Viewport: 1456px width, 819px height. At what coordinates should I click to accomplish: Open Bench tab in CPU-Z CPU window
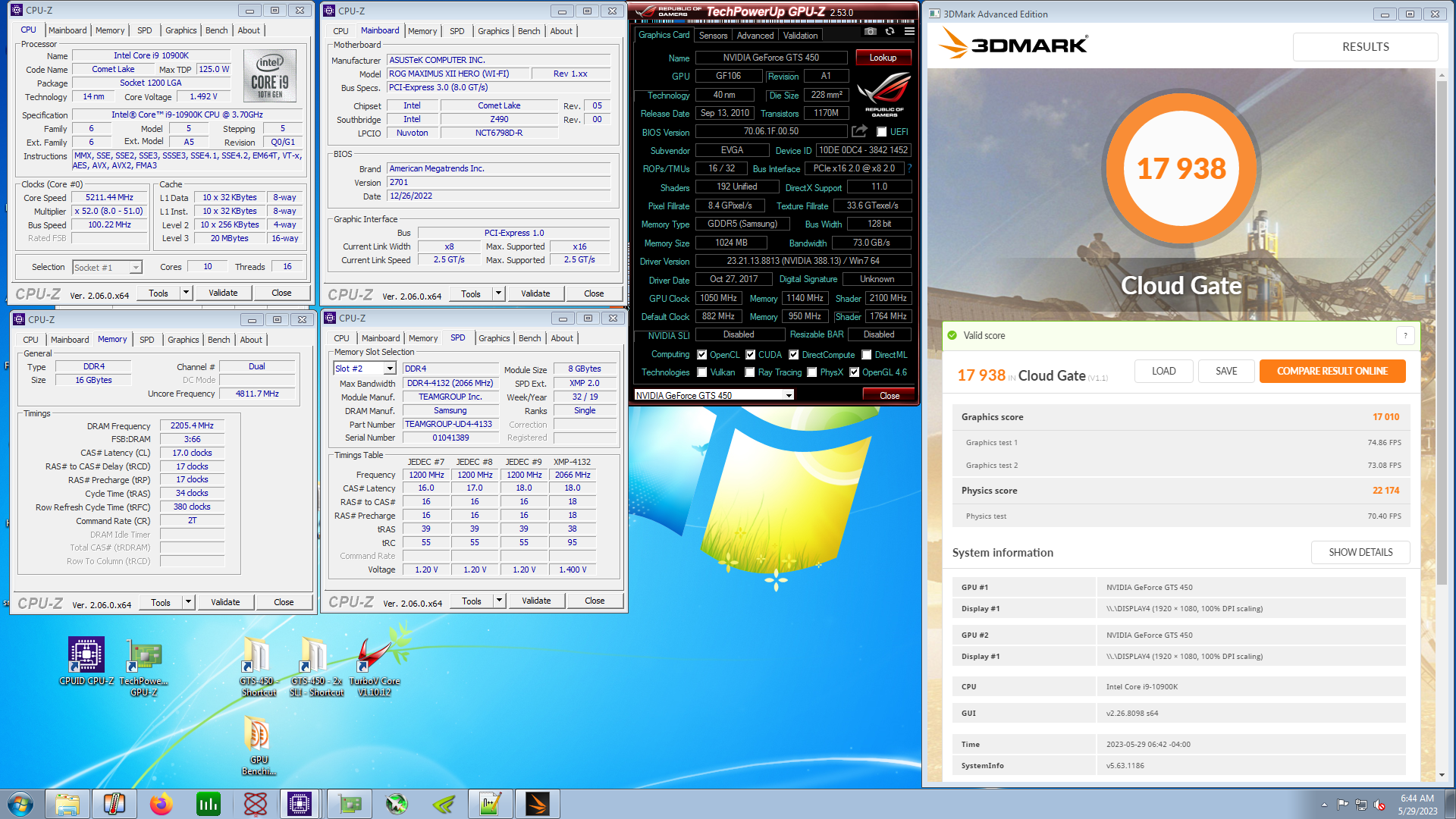(x=216, y=30)
